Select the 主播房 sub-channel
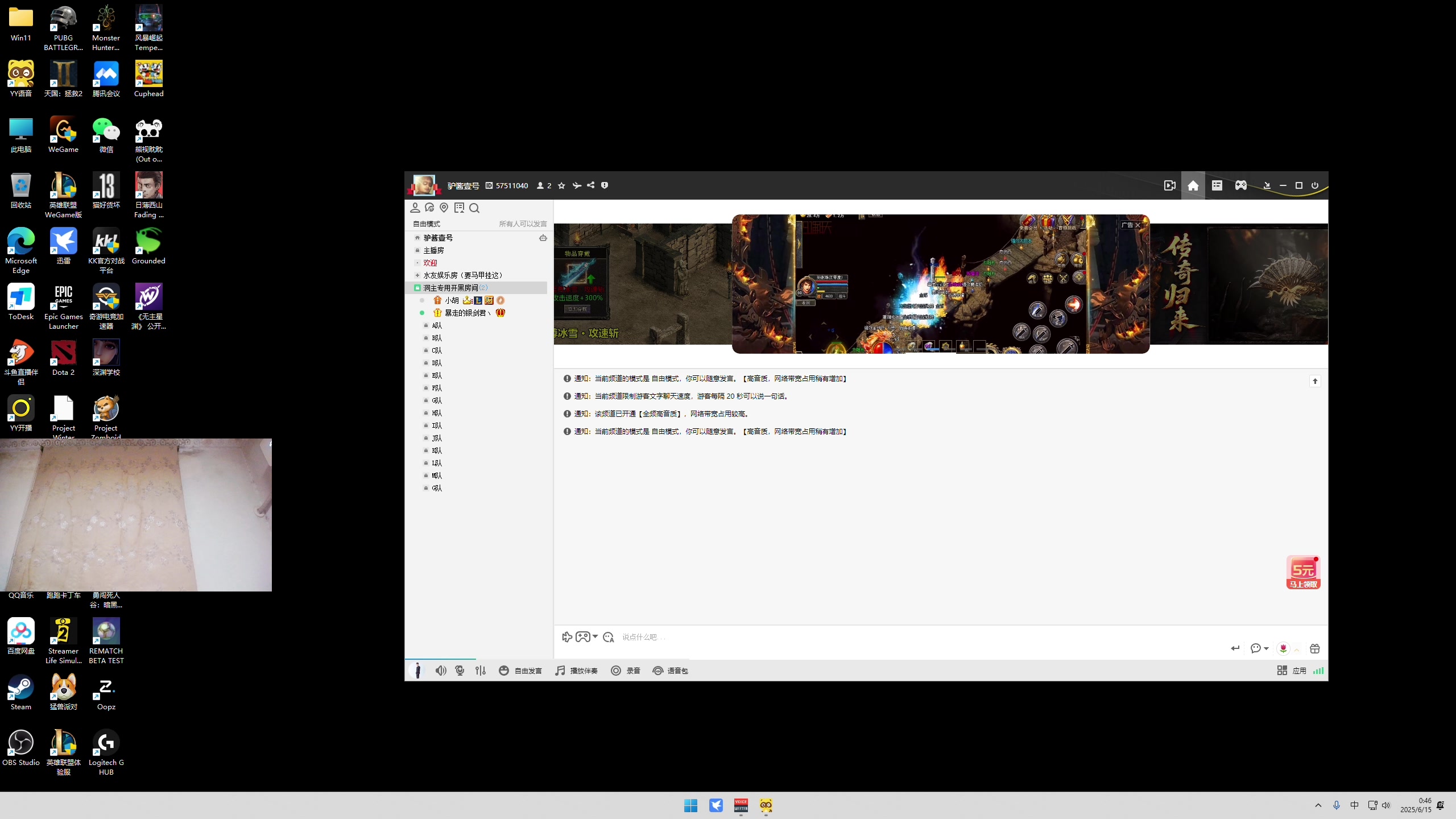Screen dimensions: 1456x819 (x=433, y=250)
